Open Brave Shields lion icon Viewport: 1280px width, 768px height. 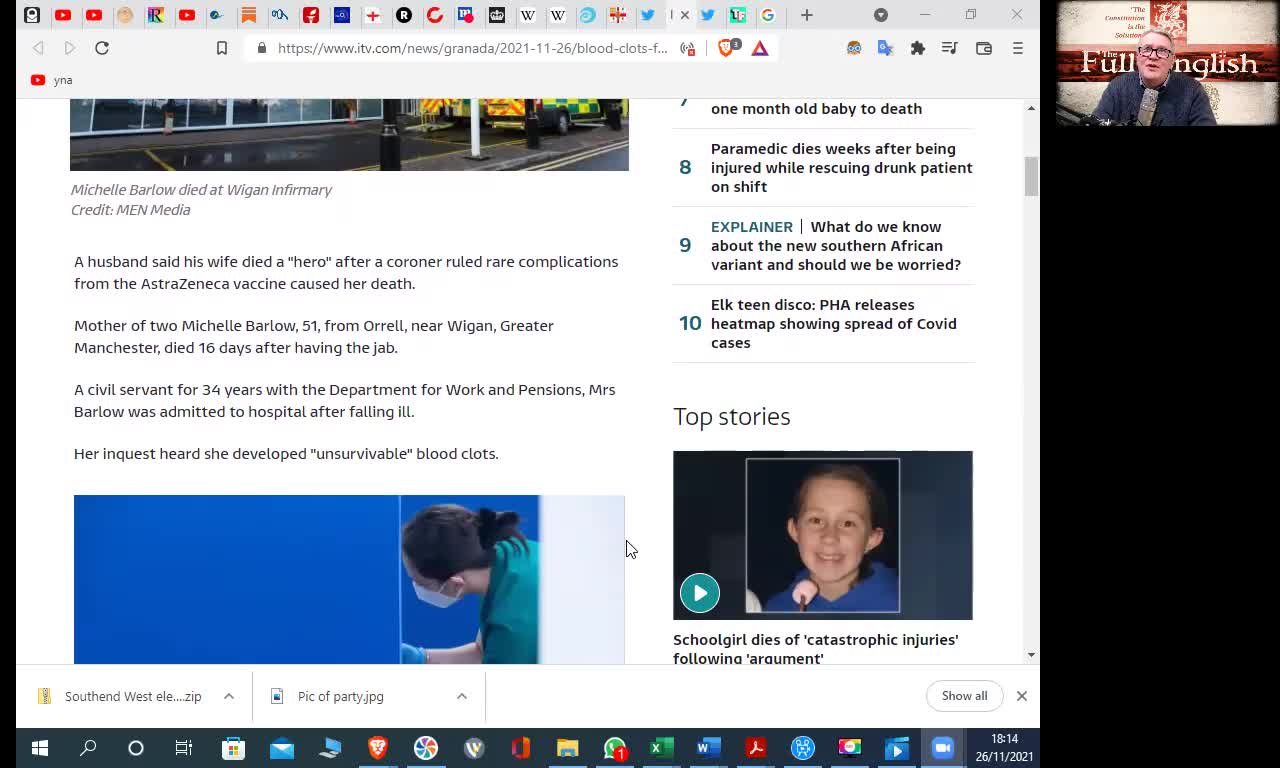pyautogui.click(x=728, y=48)
